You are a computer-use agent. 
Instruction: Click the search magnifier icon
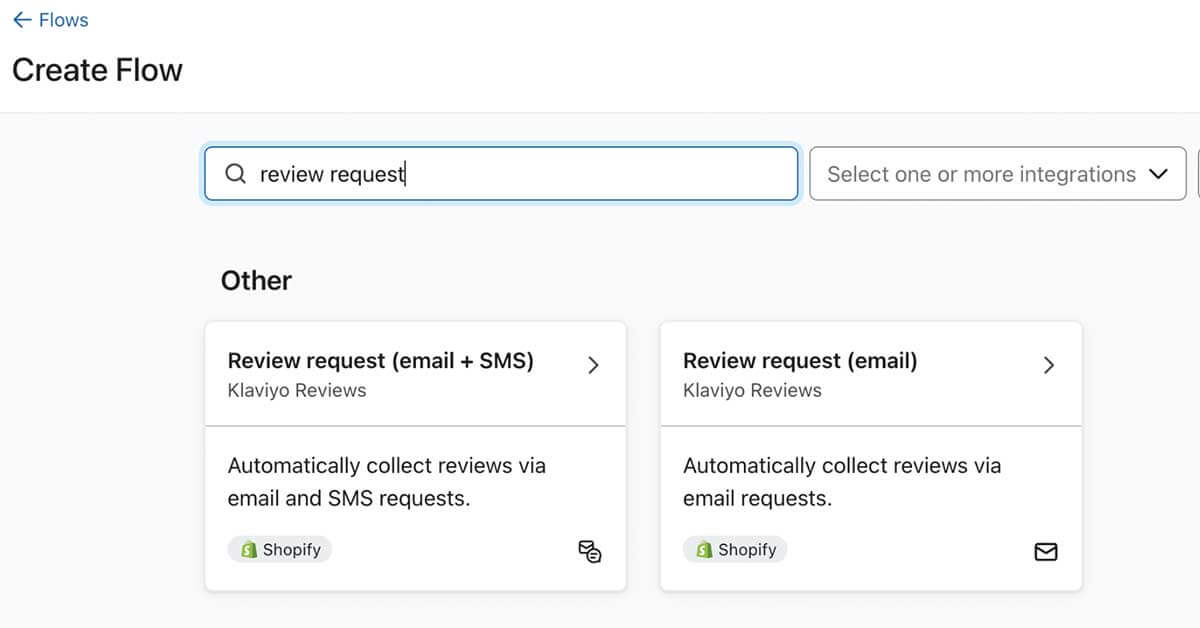(x=235, y=174)
